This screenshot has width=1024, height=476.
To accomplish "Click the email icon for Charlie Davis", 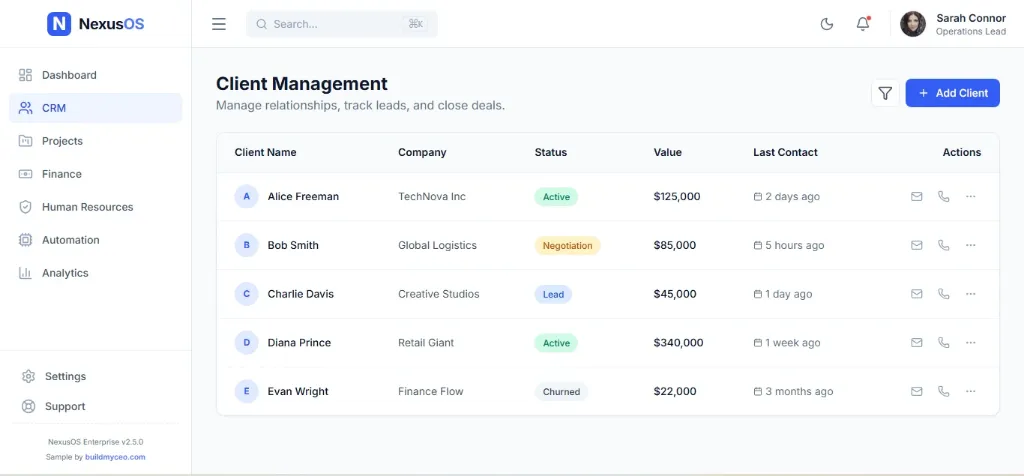I will (x=916, y=294).
